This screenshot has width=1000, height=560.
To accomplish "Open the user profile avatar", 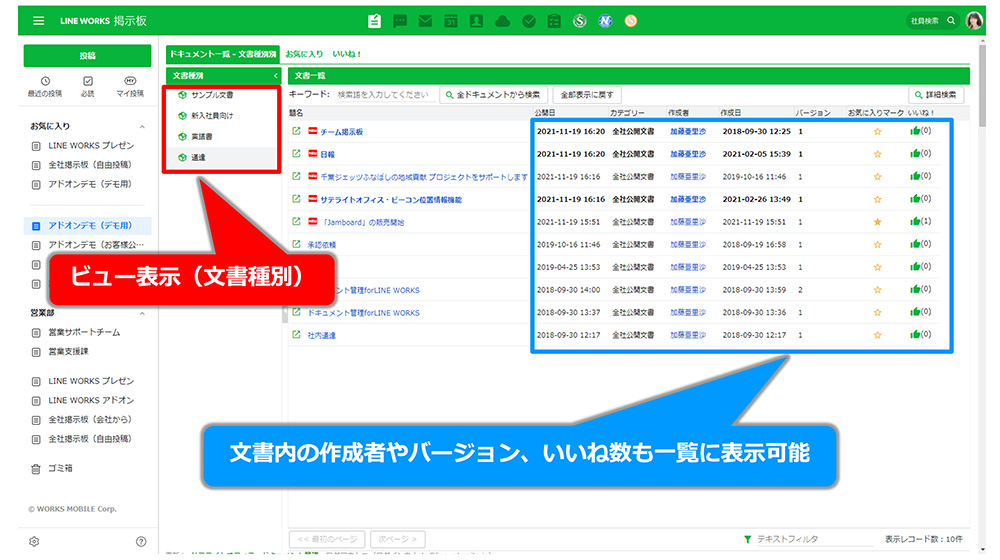I will (974, 21).
